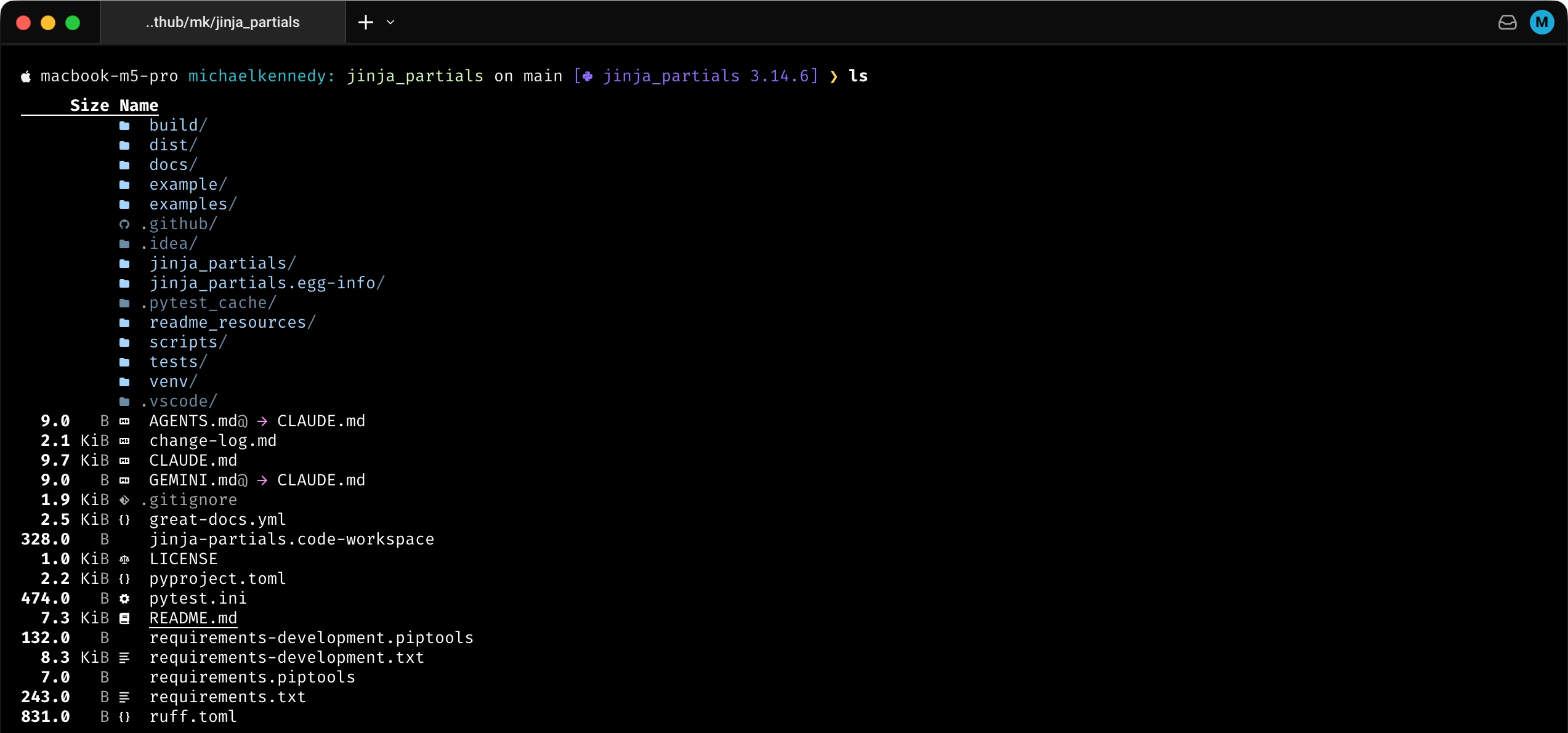Click the folder icon beside docs/
The image size is (1568, 733).
coord(124,165)
